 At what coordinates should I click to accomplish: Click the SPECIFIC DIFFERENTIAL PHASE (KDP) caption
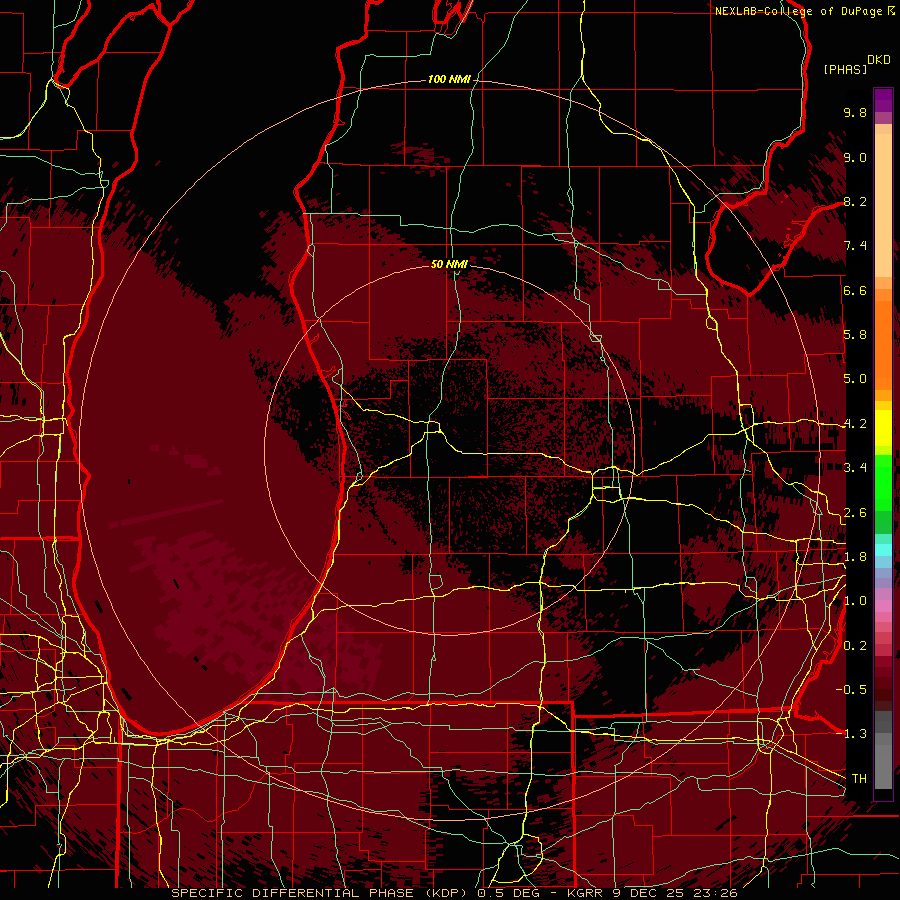(321, 893)
